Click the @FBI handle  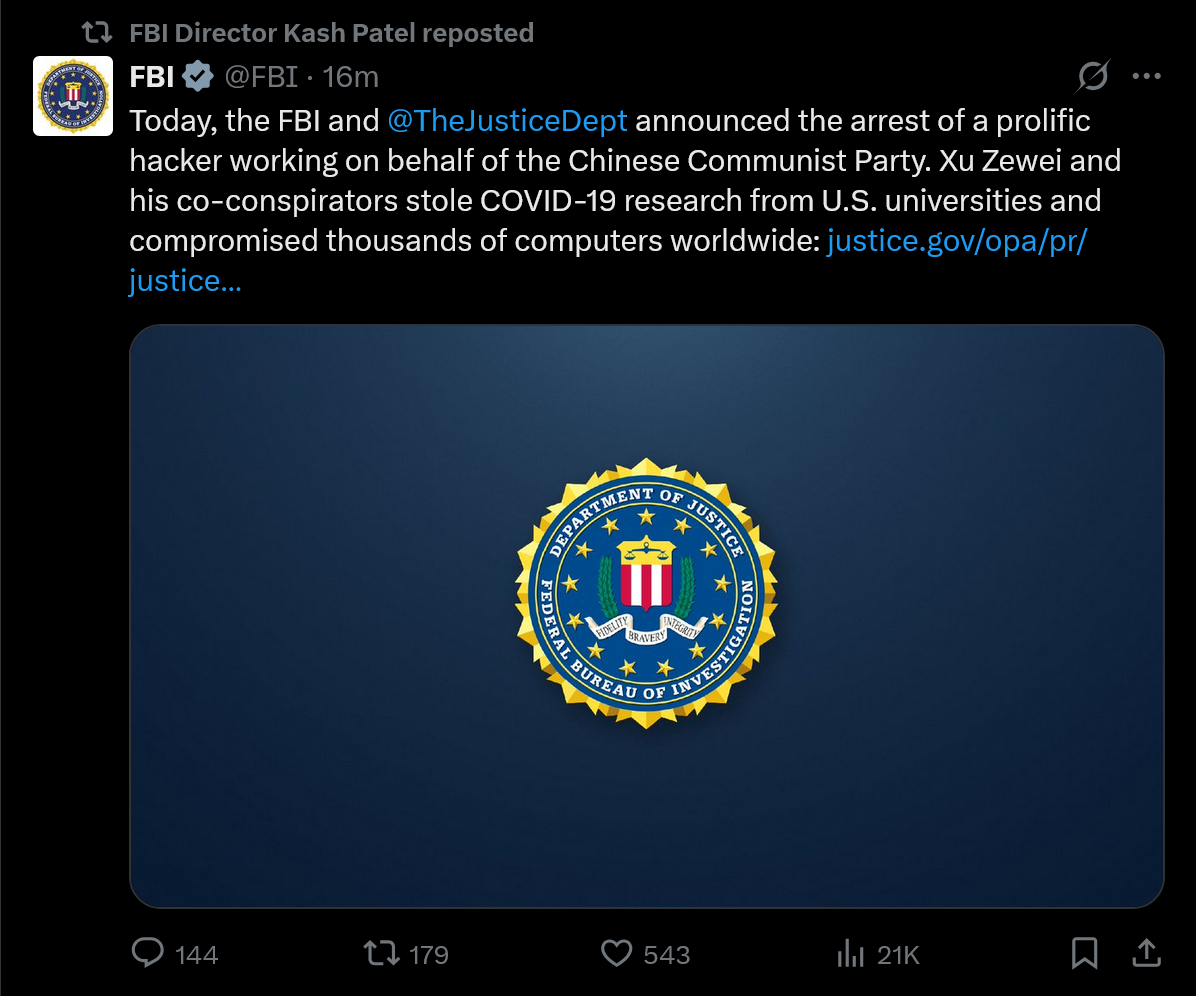[261, 77]
